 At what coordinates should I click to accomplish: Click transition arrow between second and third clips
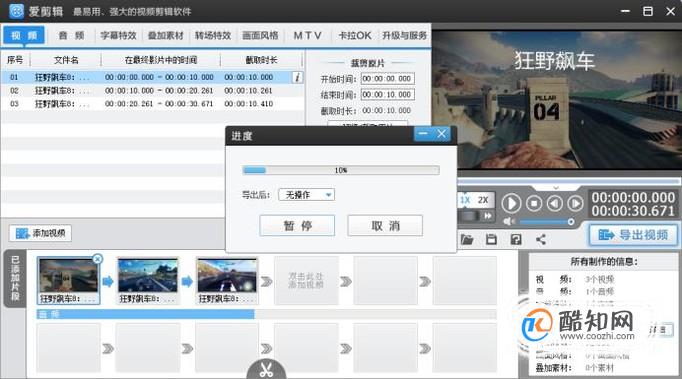[187, 282]
